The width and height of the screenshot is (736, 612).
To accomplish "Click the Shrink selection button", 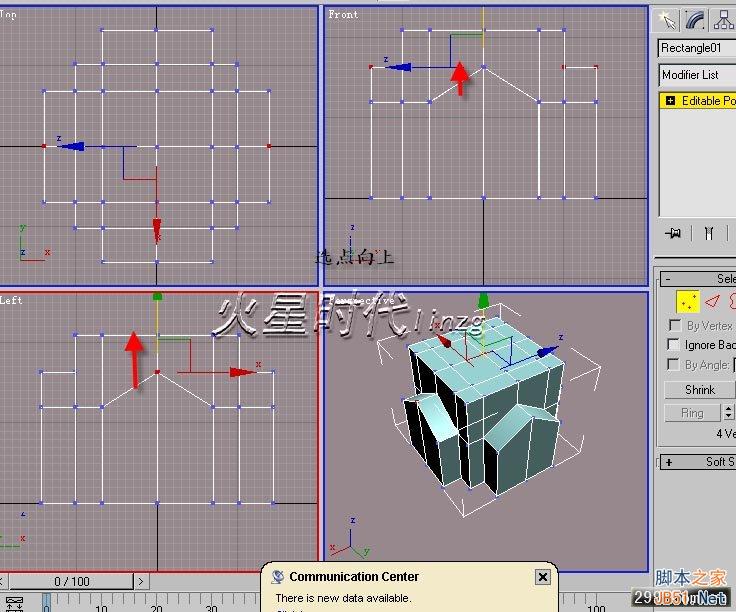I will [699, 390].
